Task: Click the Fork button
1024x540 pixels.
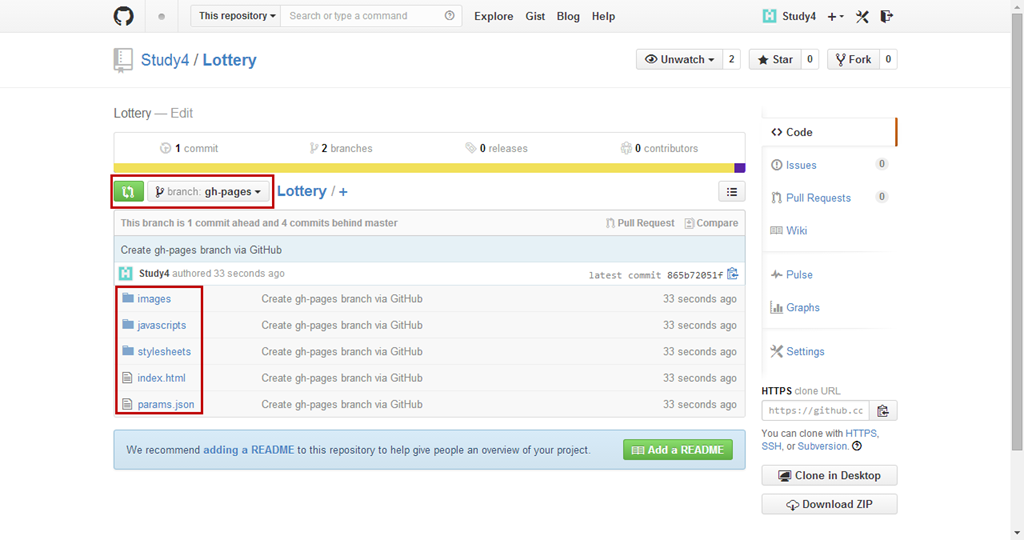Action: tap(853, 59)
